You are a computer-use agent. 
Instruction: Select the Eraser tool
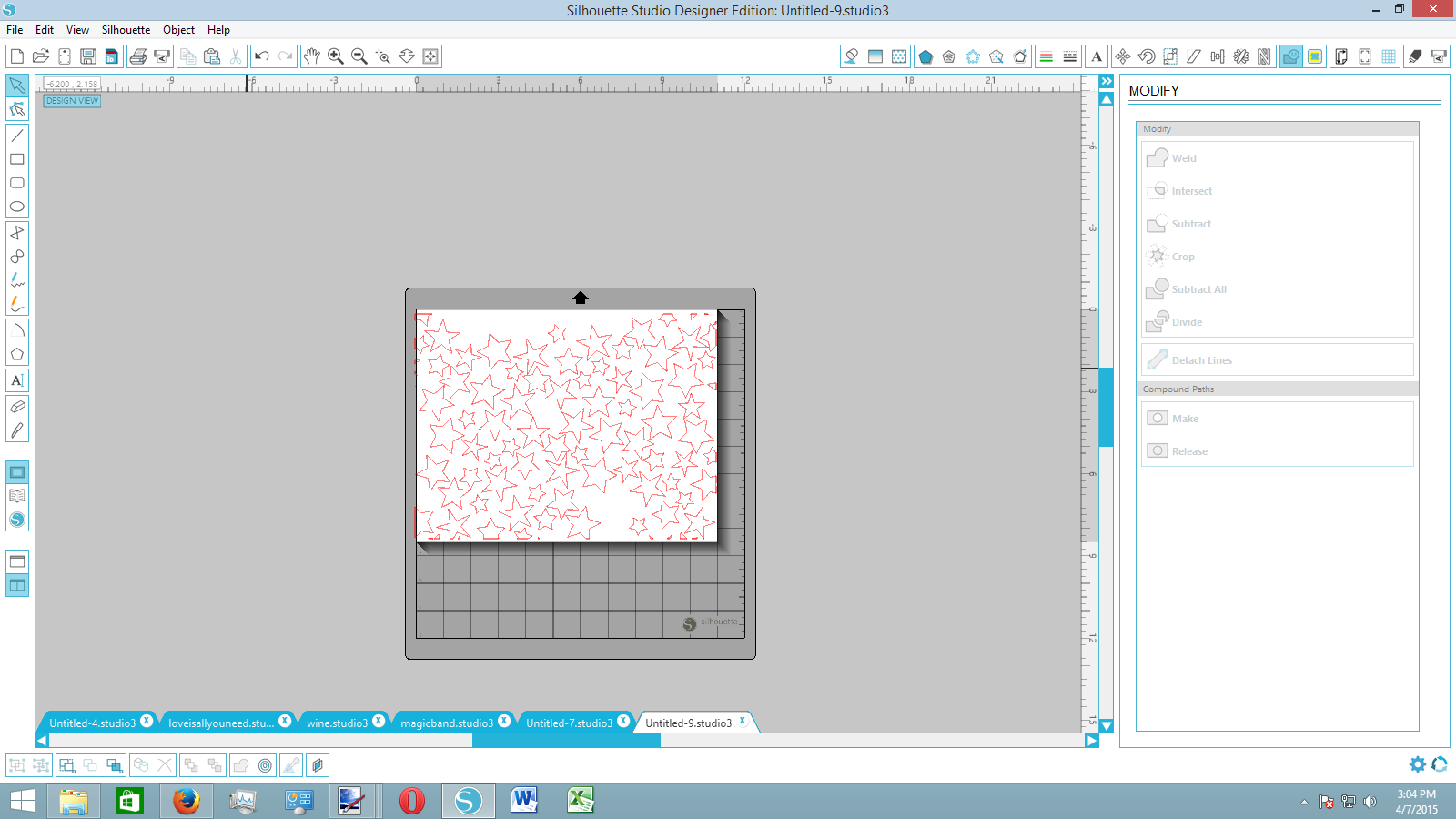tap(17, 407)
